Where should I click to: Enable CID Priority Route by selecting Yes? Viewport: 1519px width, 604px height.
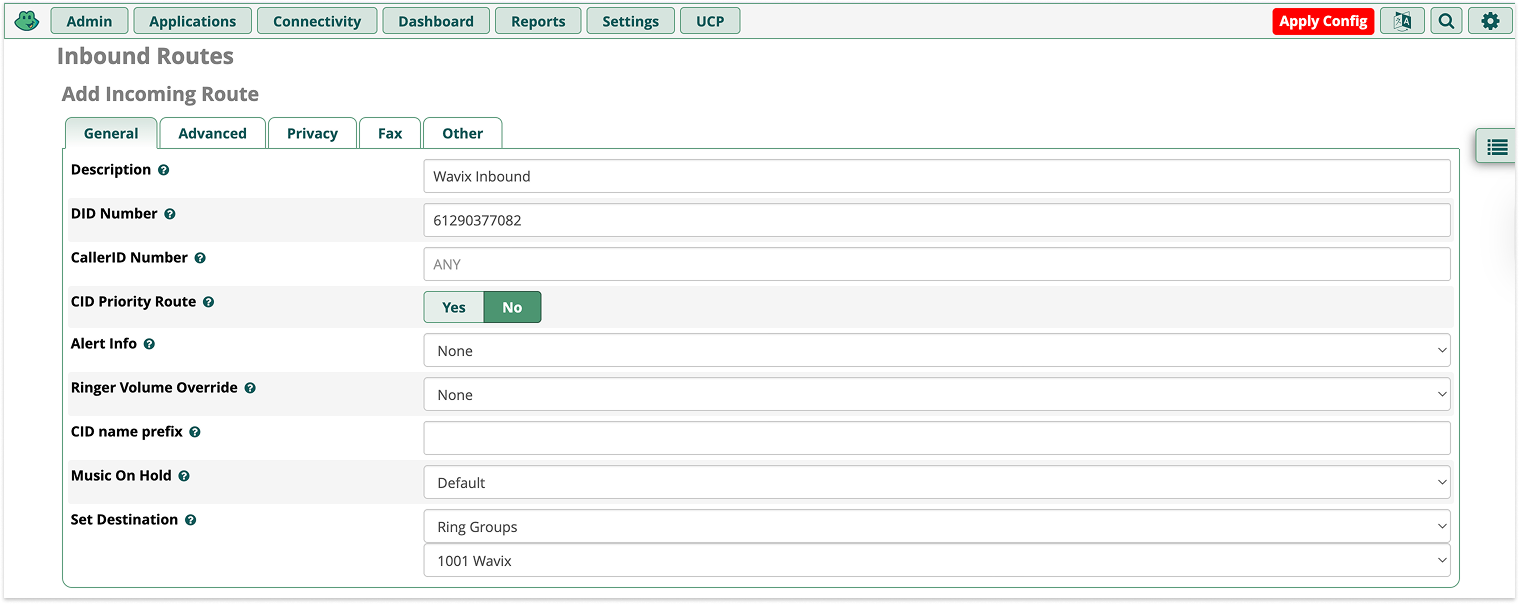(454, 307)
